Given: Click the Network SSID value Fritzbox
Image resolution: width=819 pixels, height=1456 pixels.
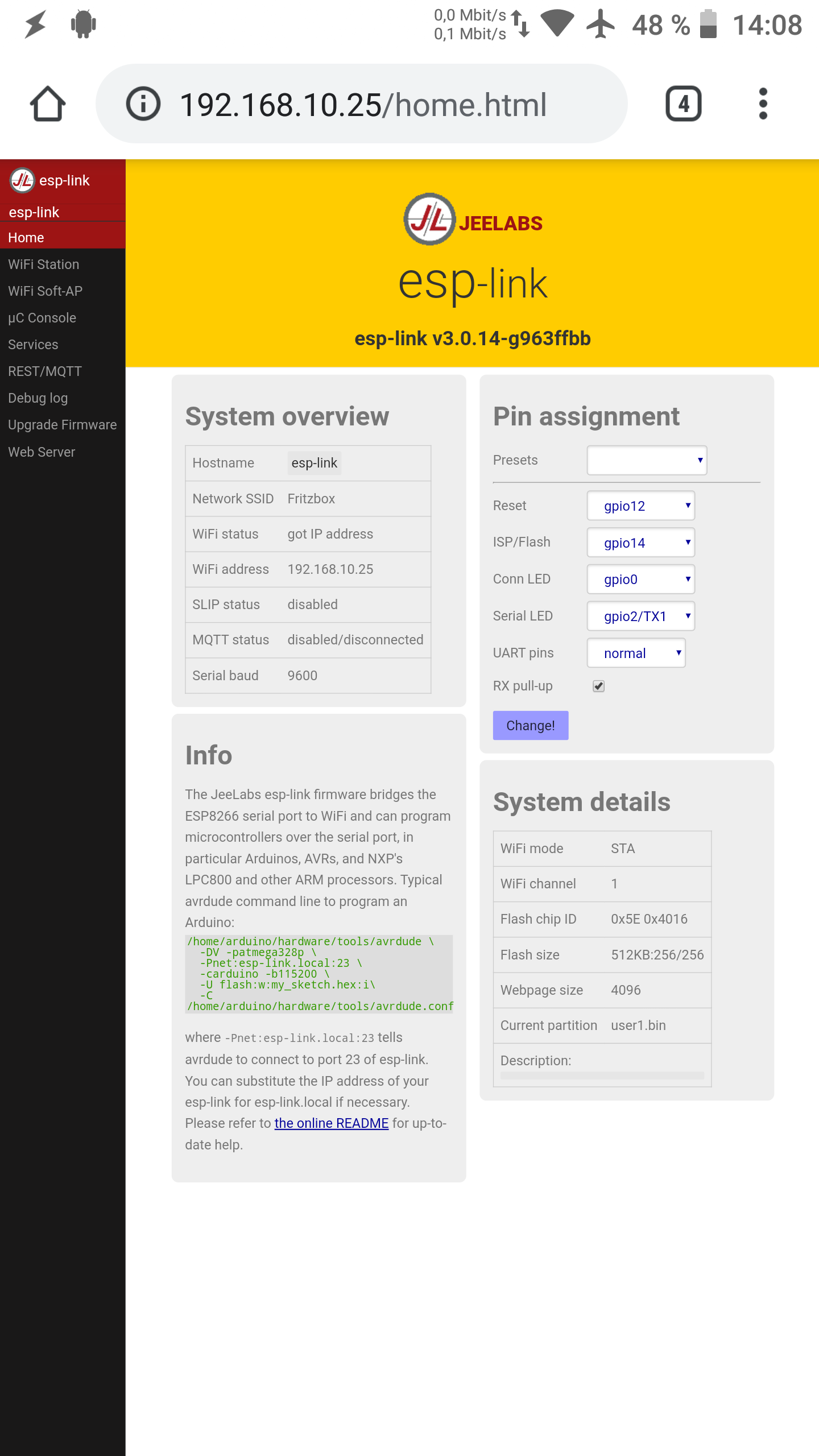Looking at the screenshot, I should tap(311, 499).
